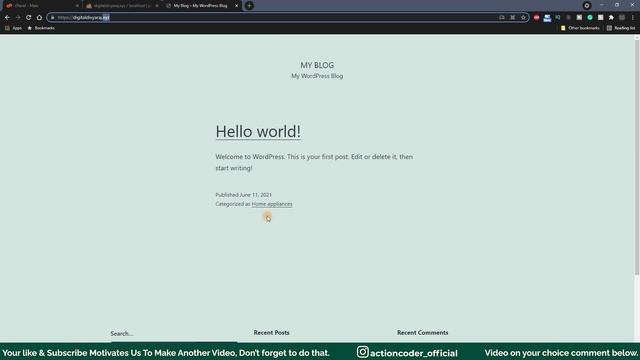
Task: Click the Instagram logo icon in bottom banner
Action: 362,352
